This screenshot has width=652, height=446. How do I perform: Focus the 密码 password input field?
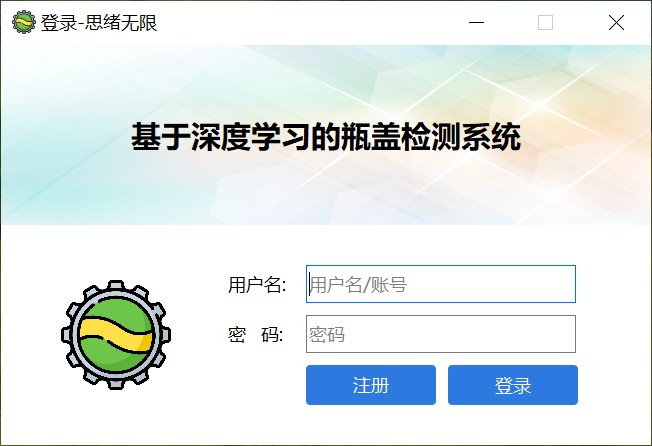[x=441, y=334]
